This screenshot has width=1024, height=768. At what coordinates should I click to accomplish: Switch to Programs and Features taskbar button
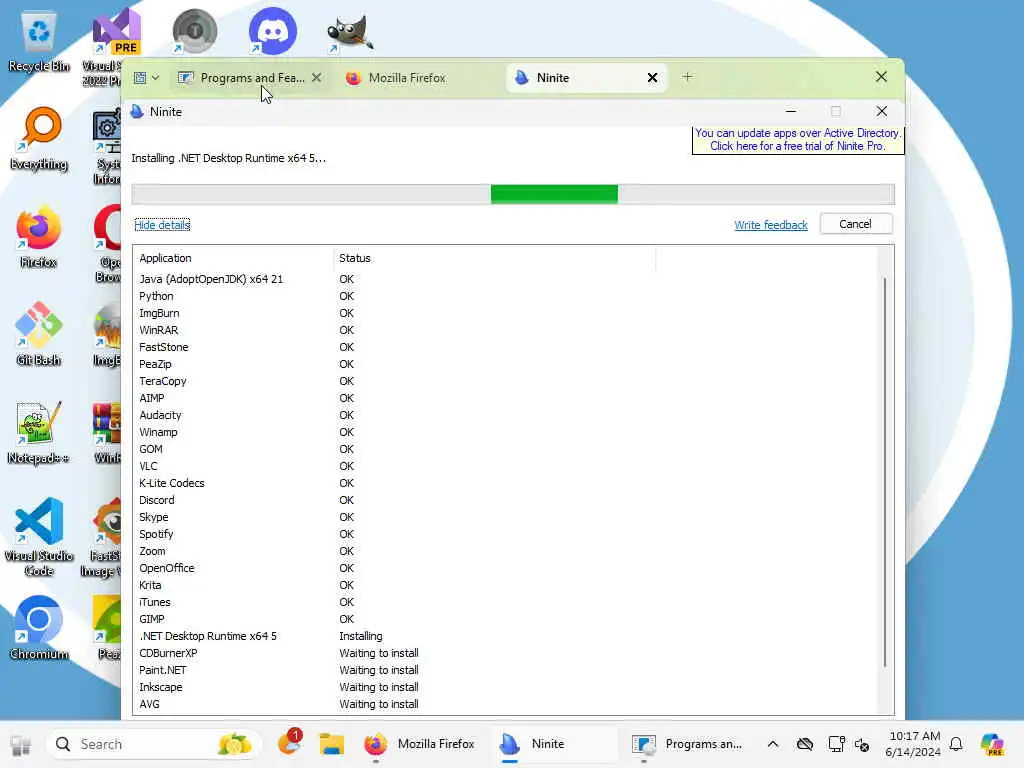click(687, 744)
